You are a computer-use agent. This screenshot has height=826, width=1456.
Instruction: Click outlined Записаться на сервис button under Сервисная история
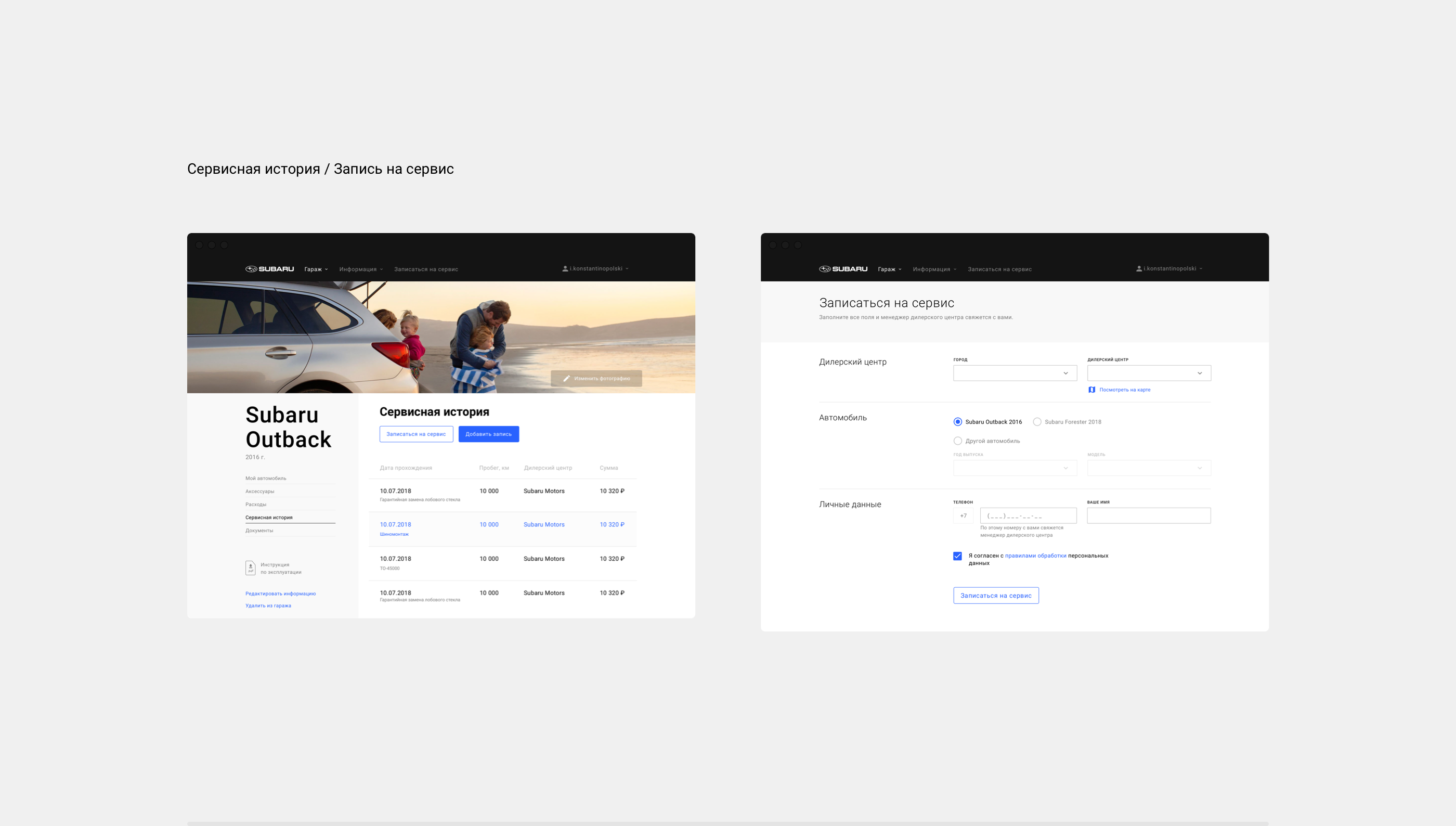pyautogui.click(x=416, y=434)
